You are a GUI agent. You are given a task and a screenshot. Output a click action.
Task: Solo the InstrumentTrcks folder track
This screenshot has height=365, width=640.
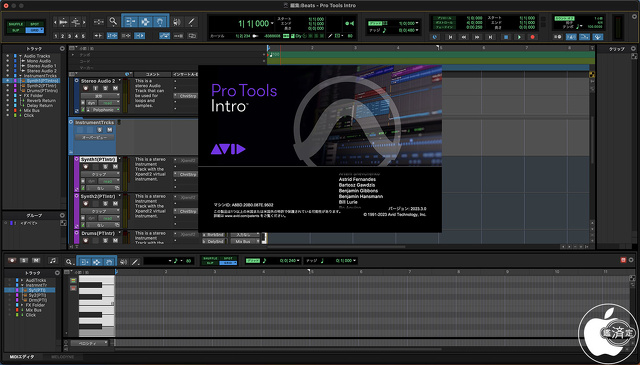100,130
